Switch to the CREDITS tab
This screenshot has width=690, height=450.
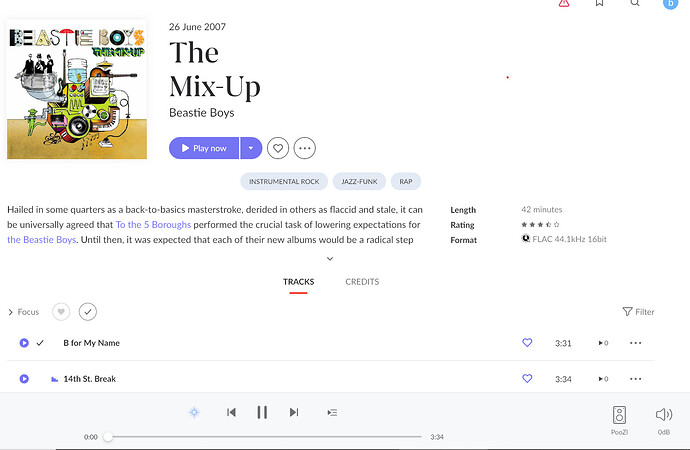[362, 282]
